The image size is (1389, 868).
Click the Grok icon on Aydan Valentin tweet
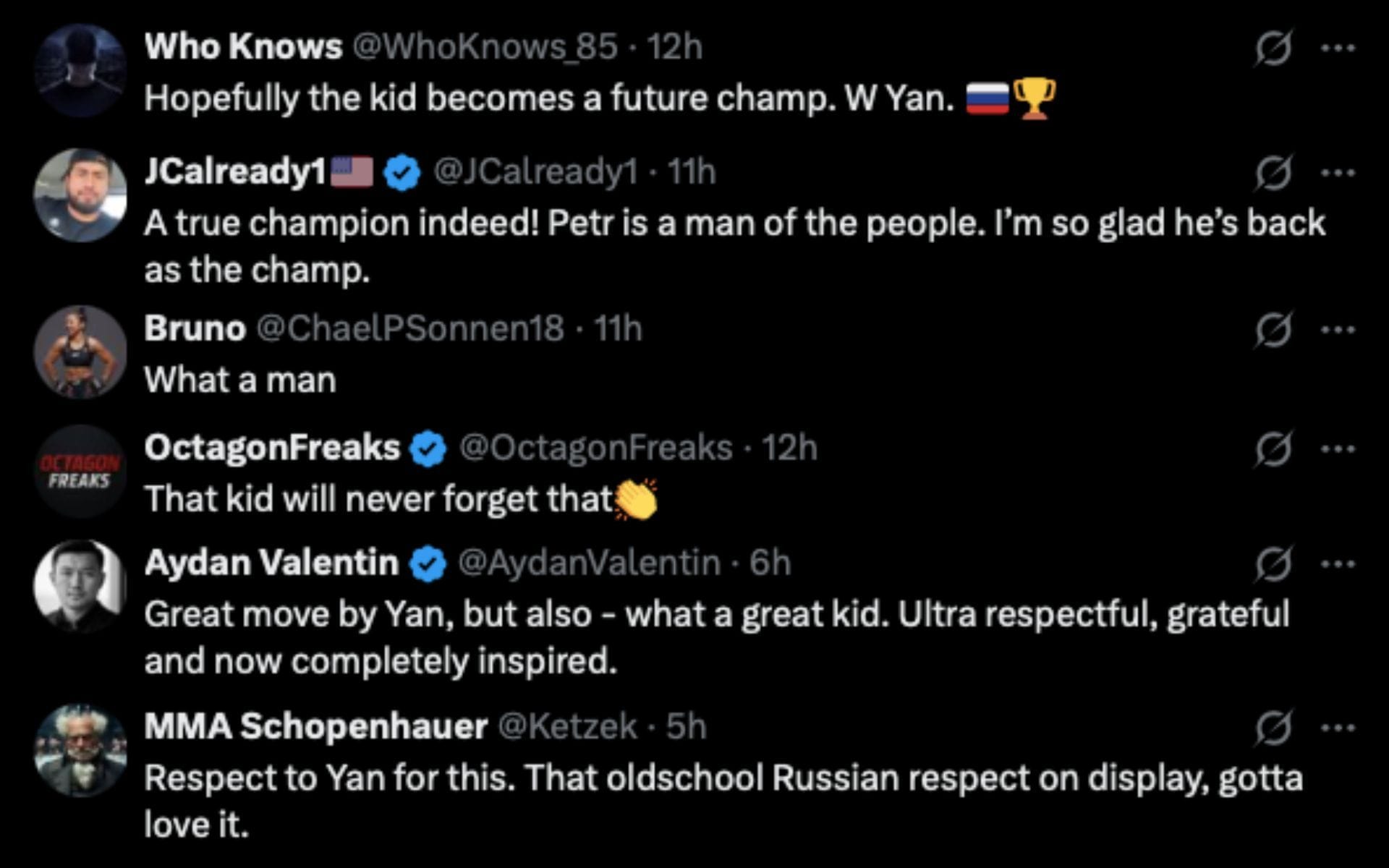pos(1273,564)
